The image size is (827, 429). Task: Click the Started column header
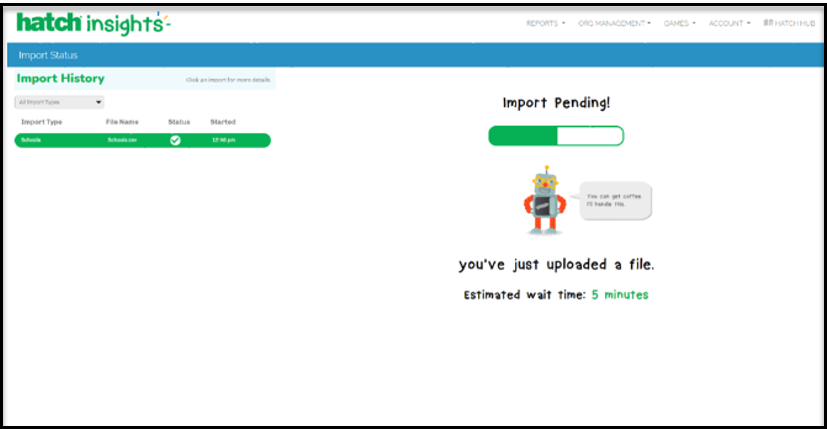pos(222,122)
